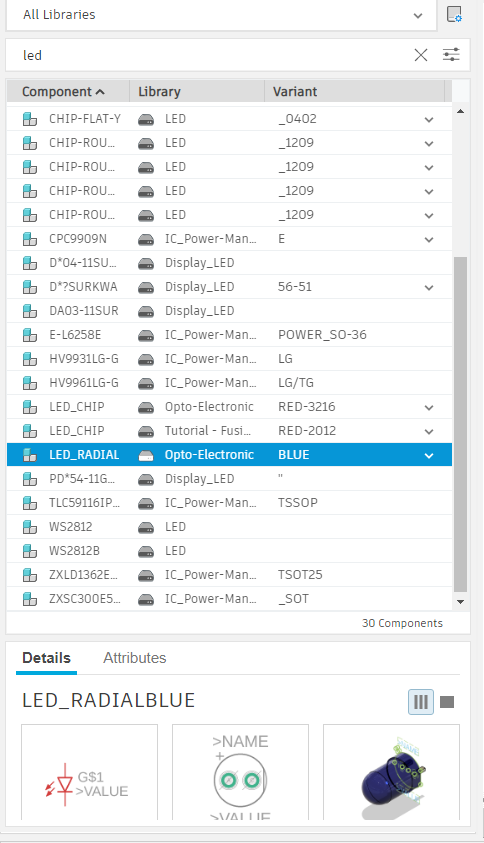484x843 pixels.
Task: Open the library manager icon
Action: point(454,15)
